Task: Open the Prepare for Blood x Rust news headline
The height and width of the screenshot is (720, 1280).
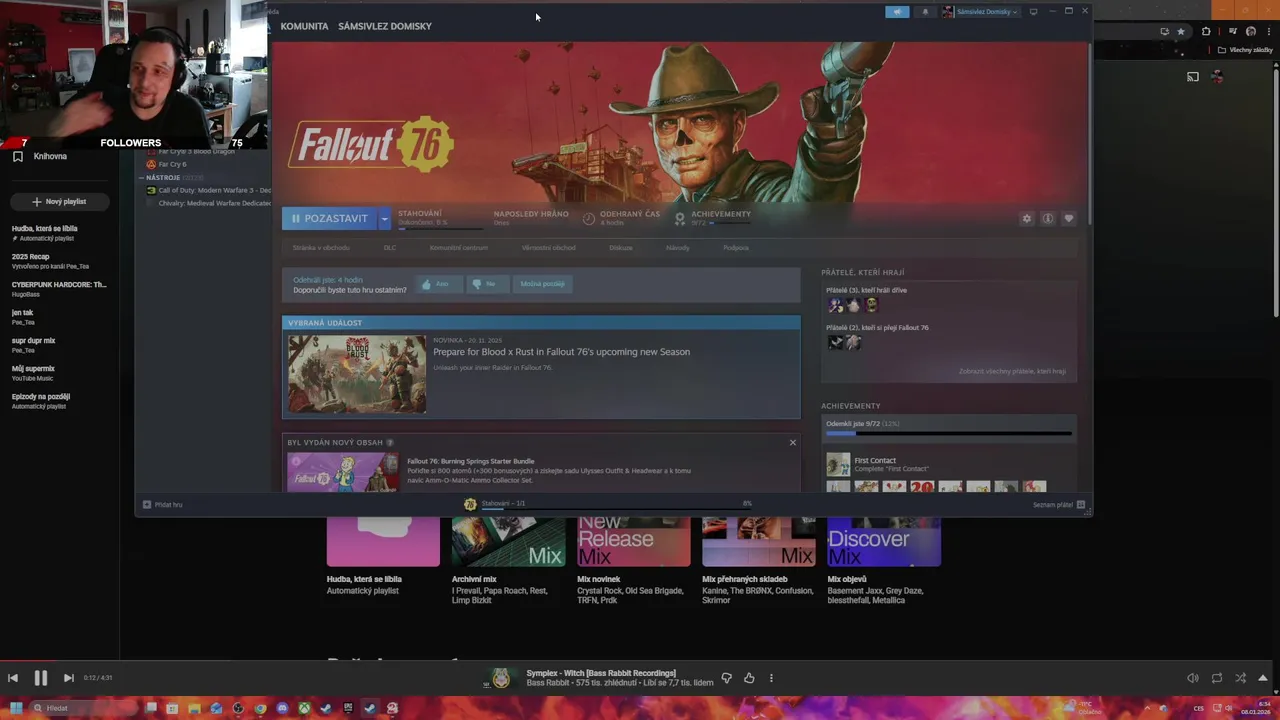Action: 561,352
